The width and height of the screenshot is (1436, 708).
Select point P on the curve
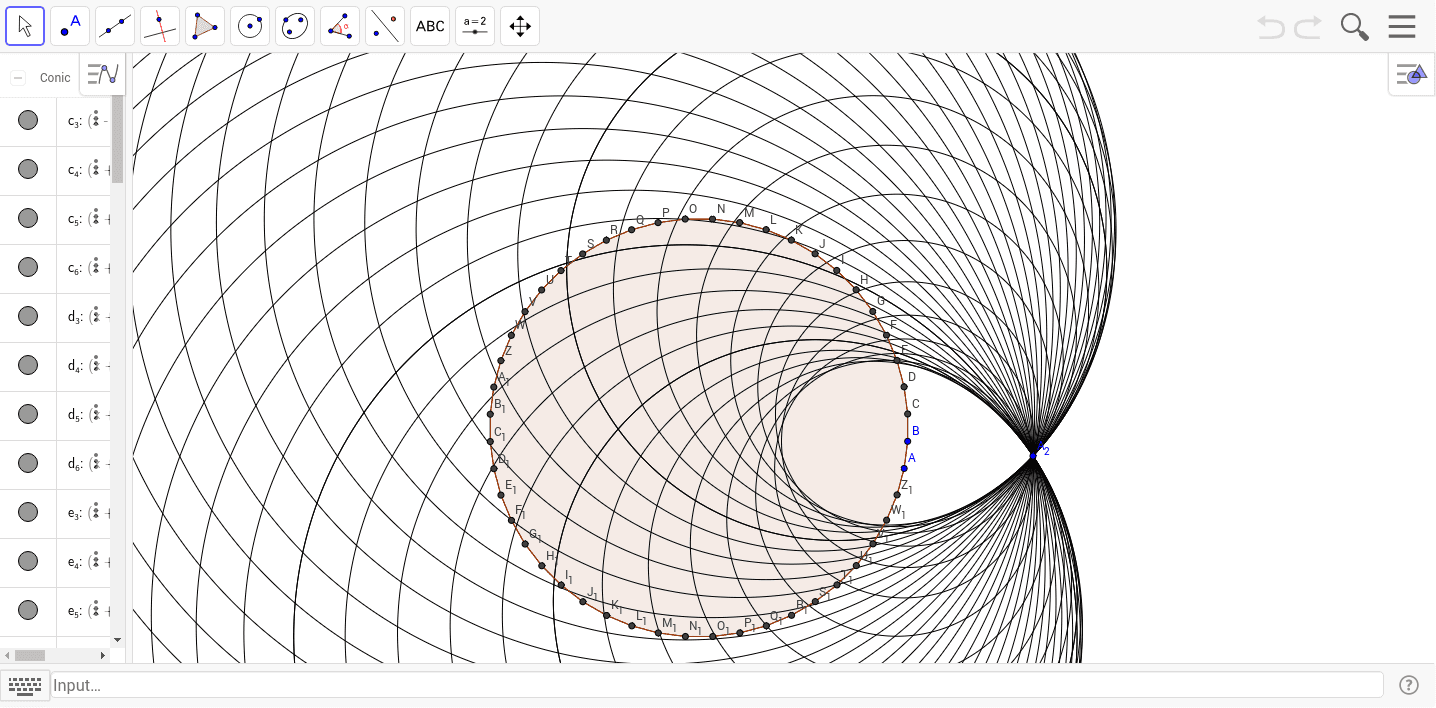658,222
